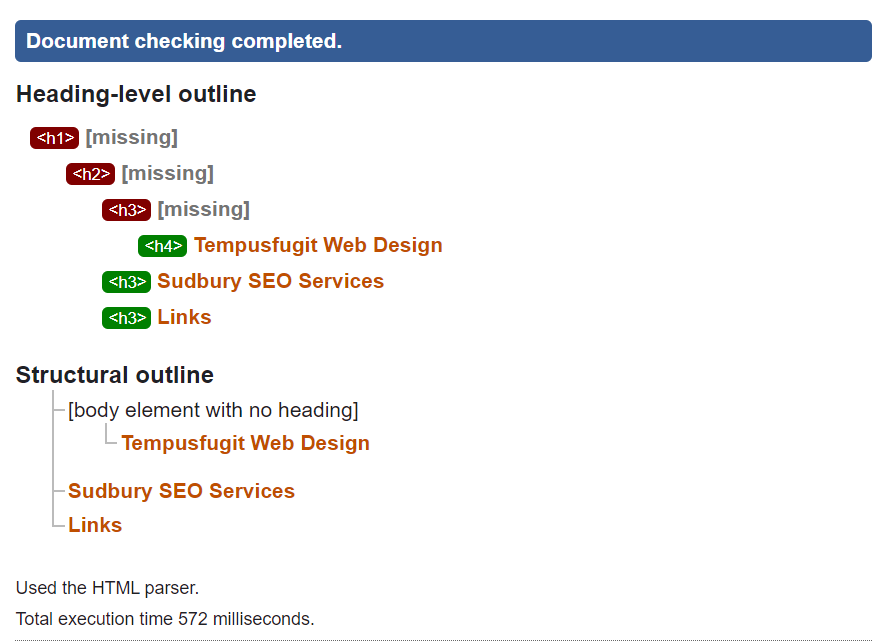Click the Total execution time text
This screenshot has width=877, height=643.
(165, 619)
